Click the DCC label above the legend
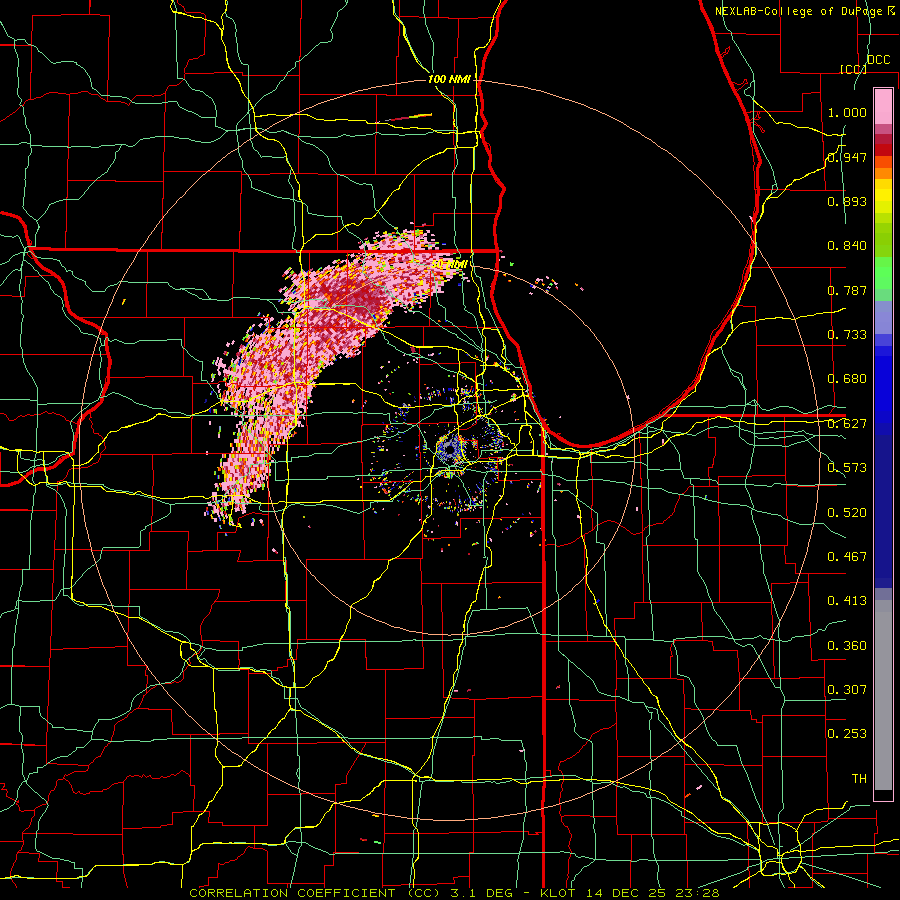Viewport: 900px width, 900px height. click(878, 60)
